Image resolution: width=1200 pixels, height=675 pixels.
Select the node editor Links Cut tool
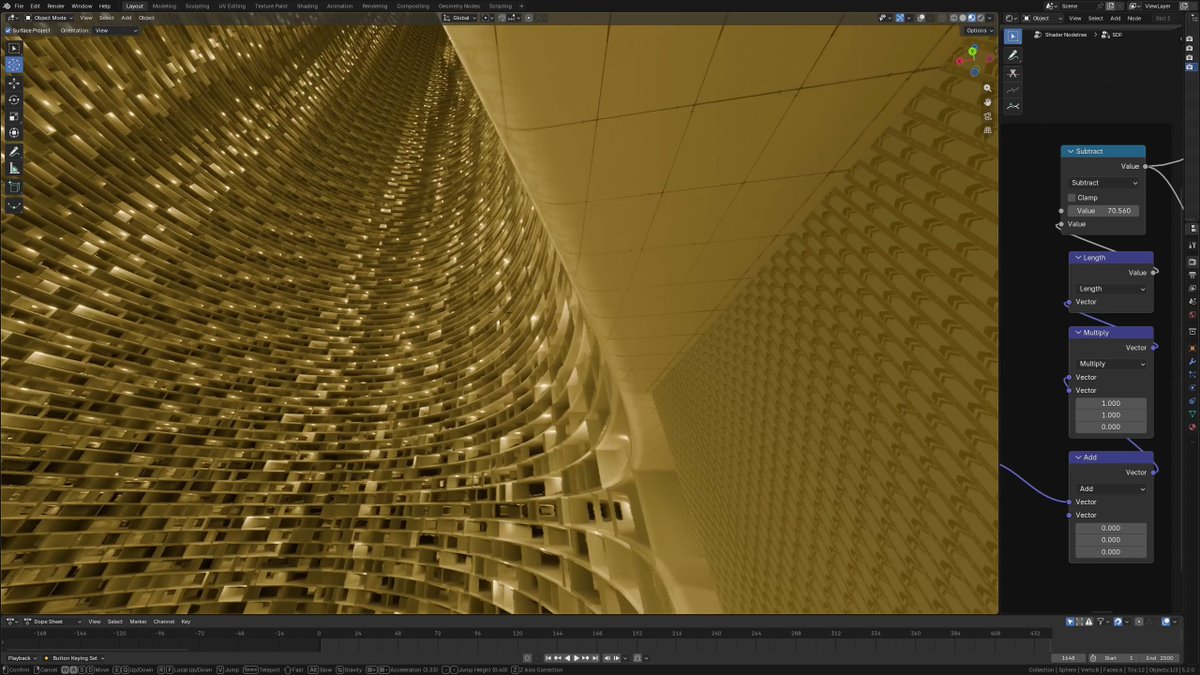1013,74
